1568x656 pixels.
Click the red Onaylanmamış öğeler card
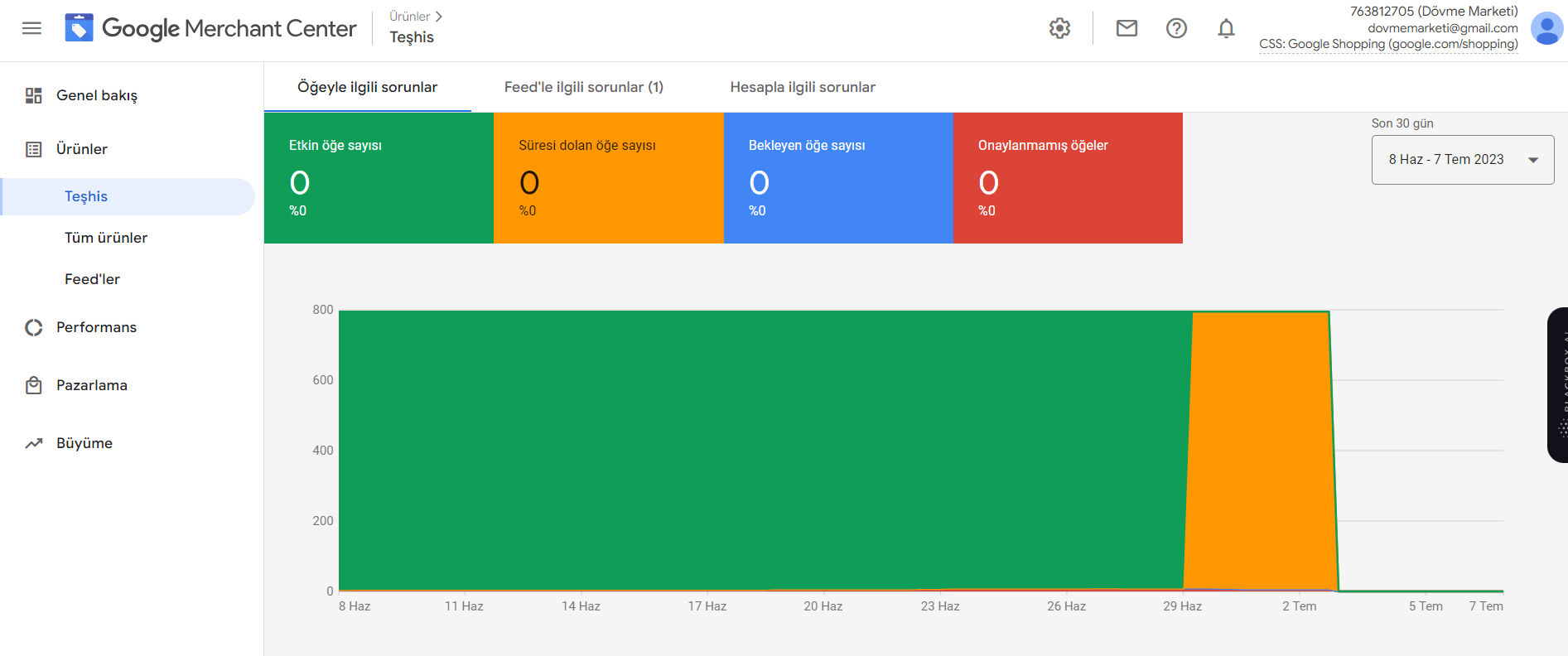click(x=1068, y=178)
